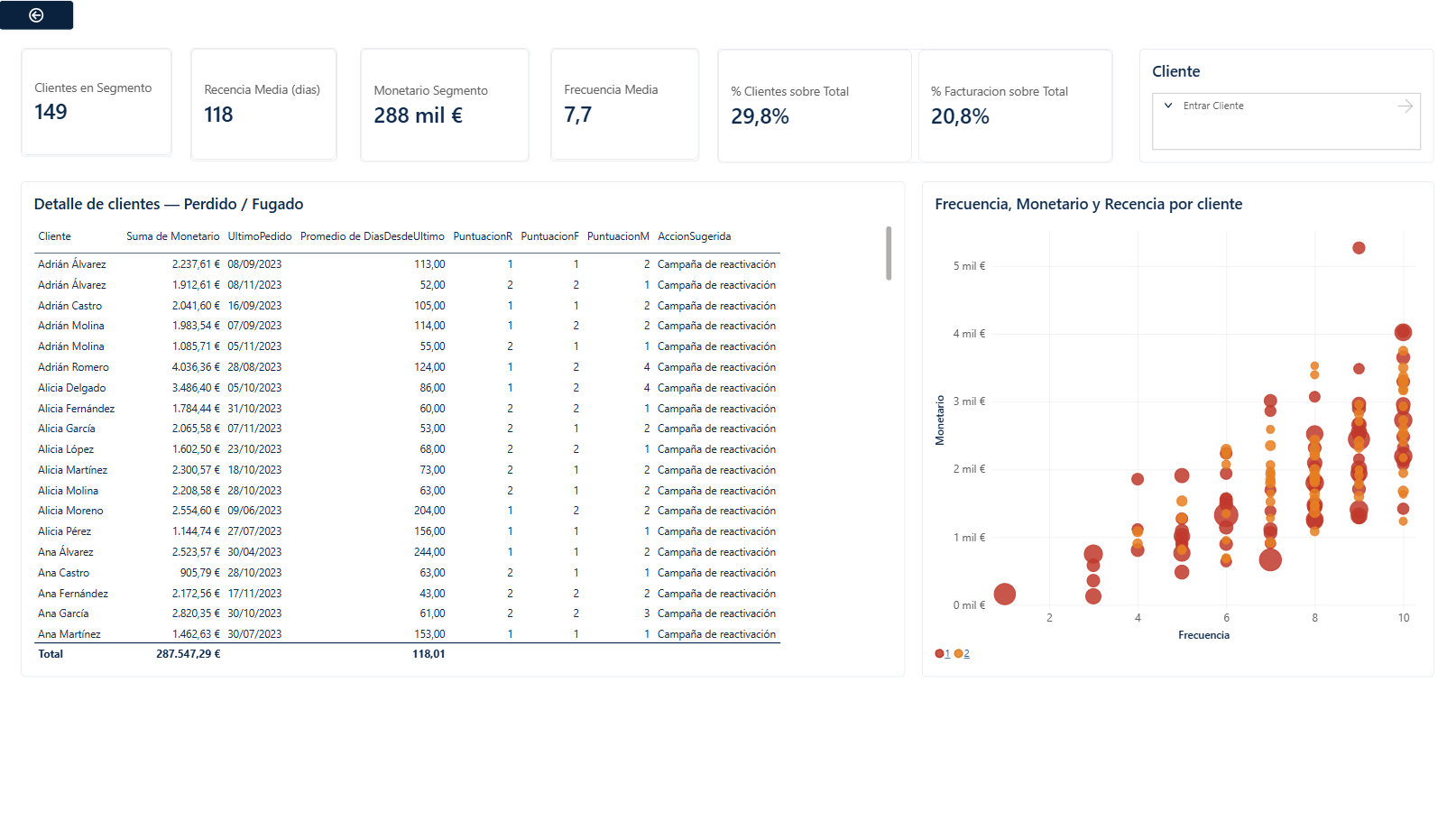The height and width of the screenshot is (821, 1456).
Task: Click the Entrar Cliente input field
Action: [x=1286, y=121]
